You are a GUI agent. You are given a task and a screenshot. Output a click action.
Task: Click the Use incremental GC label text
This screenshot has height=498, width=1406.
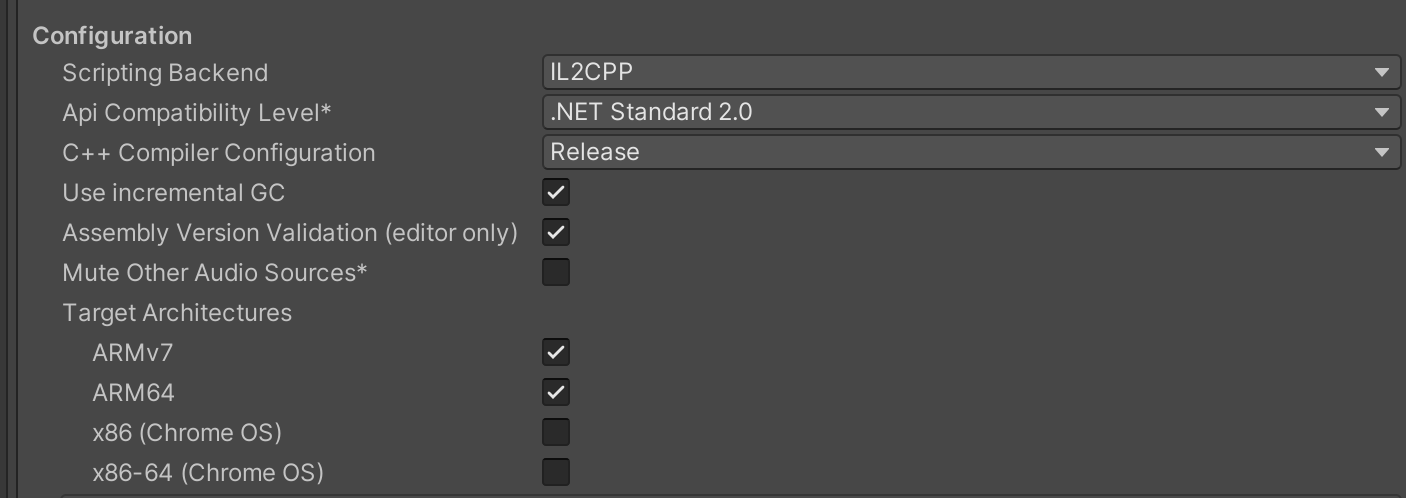point(173,193)
